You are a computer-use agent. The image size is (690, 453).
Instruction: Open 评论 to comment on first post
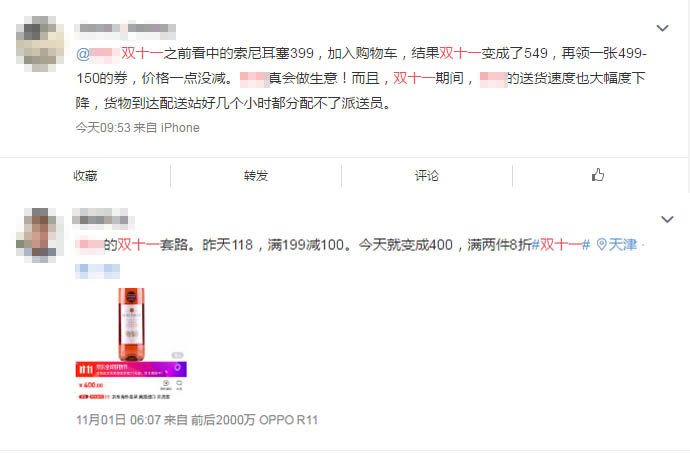point(427,176)
